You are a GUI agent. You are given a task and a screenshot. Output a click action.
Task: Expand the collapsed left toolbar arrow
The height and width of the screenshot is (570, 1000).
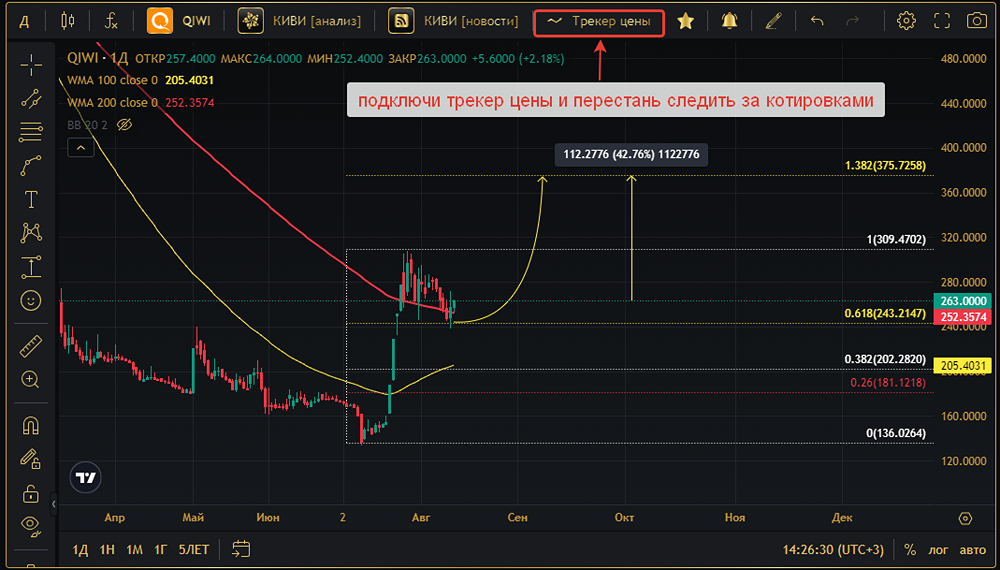click(54, 504)
